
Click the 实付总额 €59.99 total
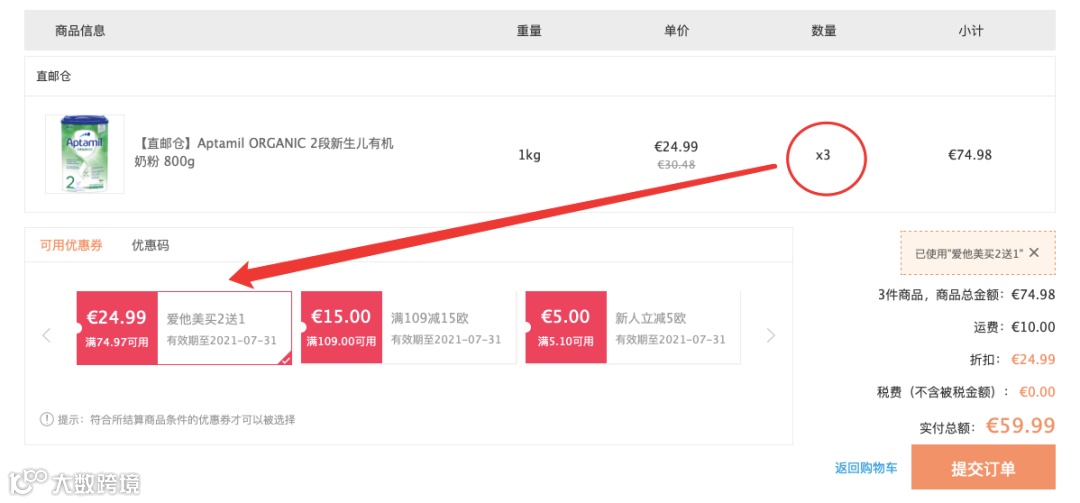click(987, 427)
